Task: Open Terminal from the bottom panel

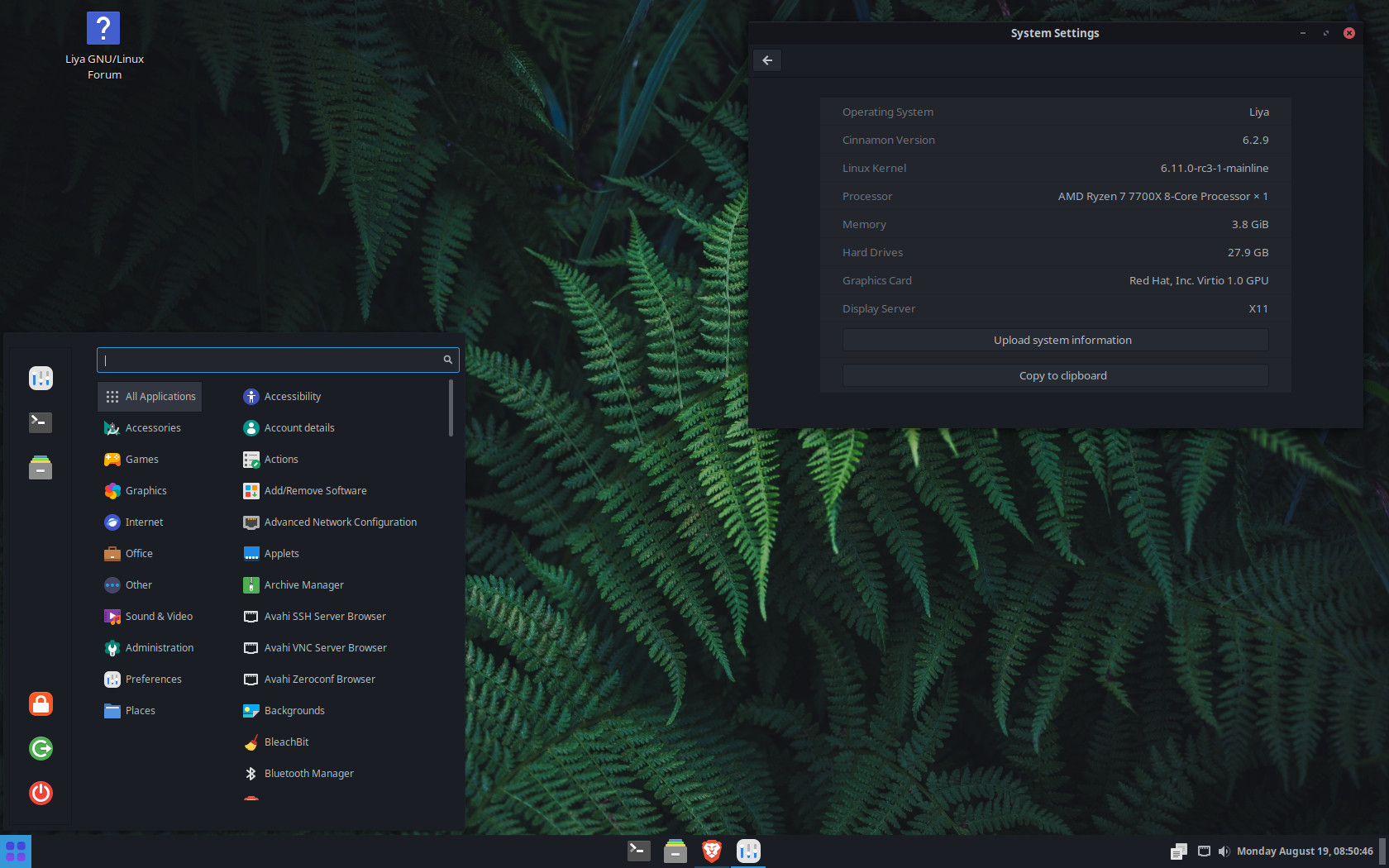Action: coord(638,851)
